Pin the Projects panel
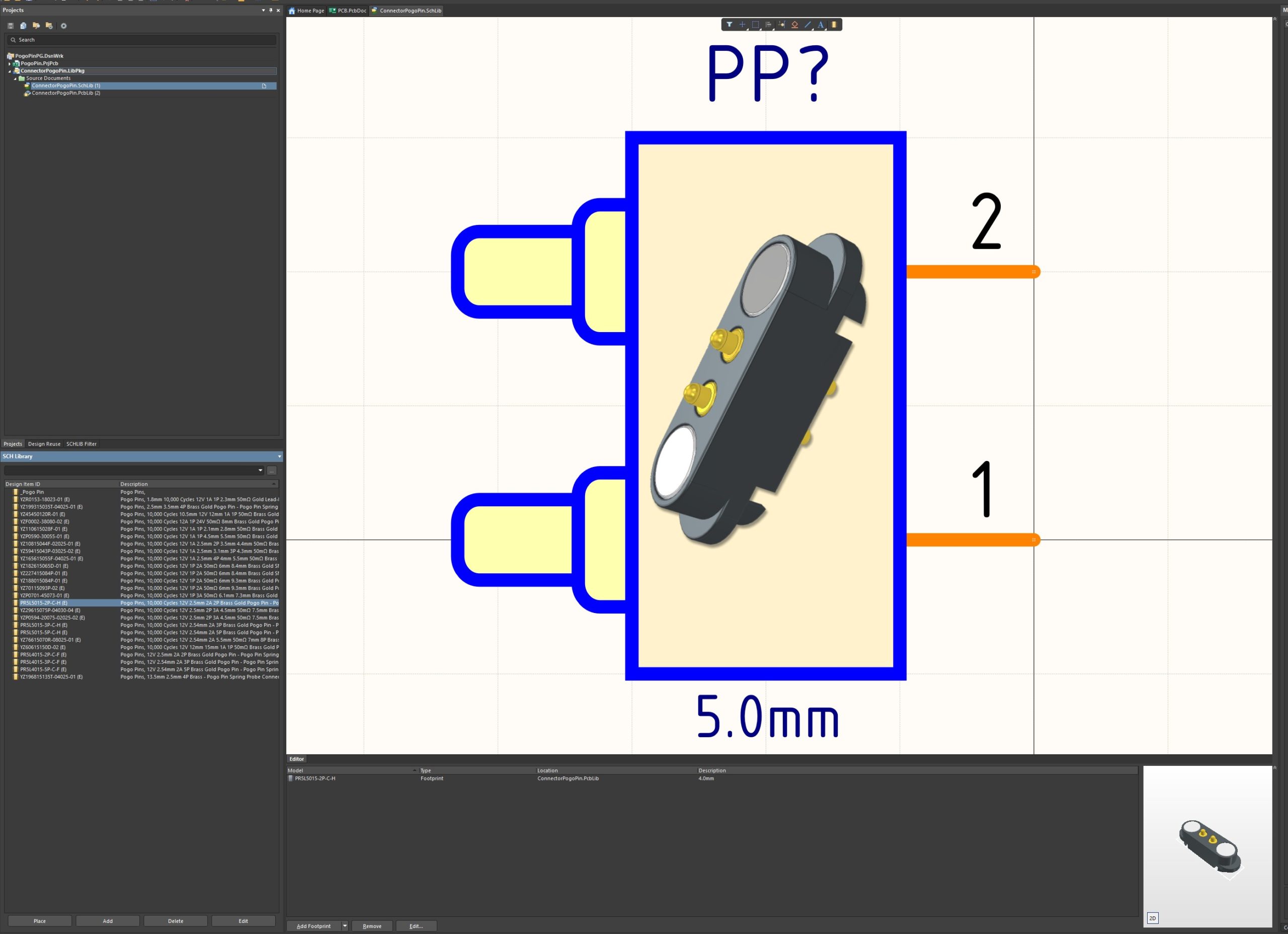The image size is (1288, 934). point(270,10)
